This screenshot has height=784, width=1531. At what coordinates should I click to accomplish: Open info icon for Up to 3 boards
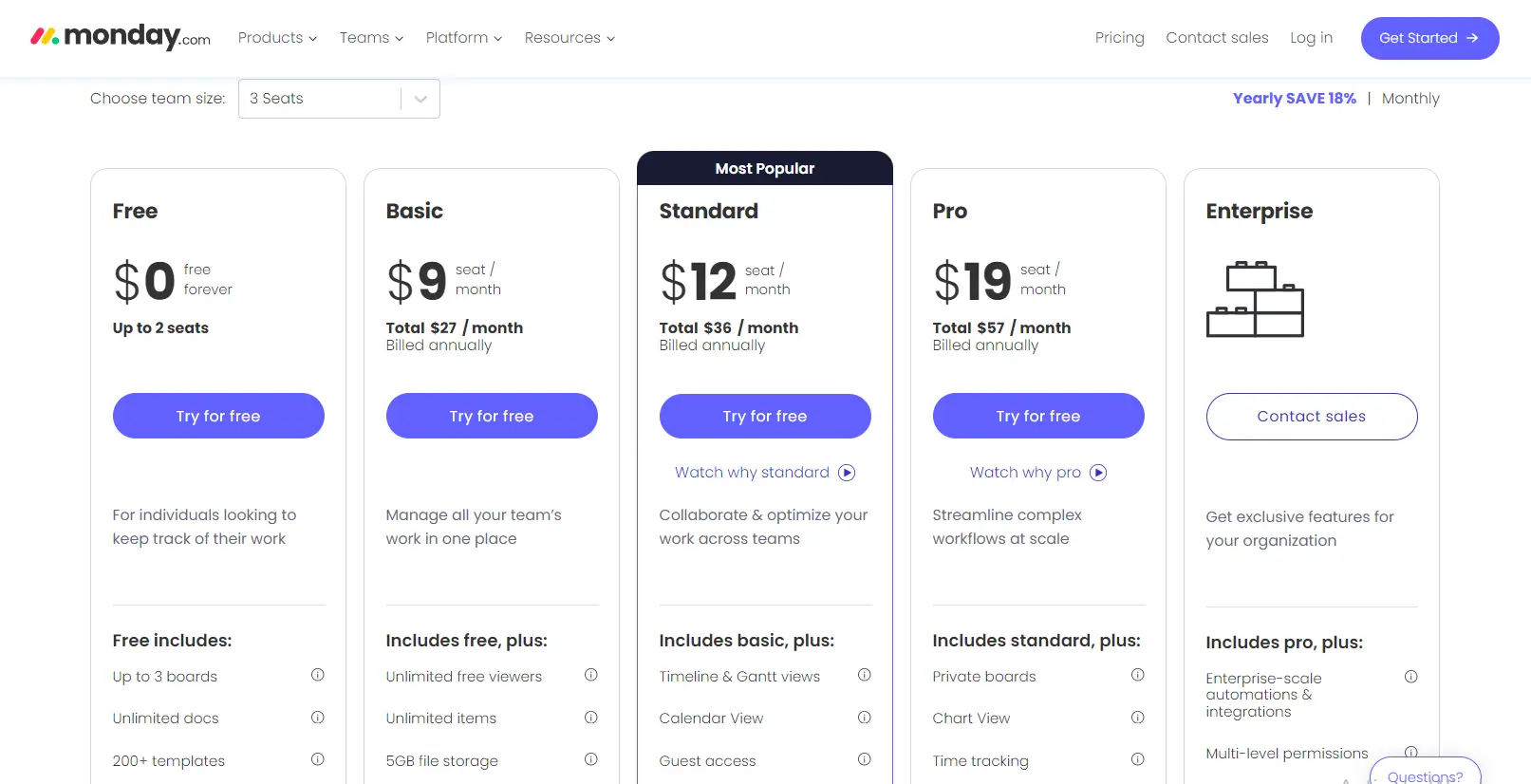(x=318, y=675)
